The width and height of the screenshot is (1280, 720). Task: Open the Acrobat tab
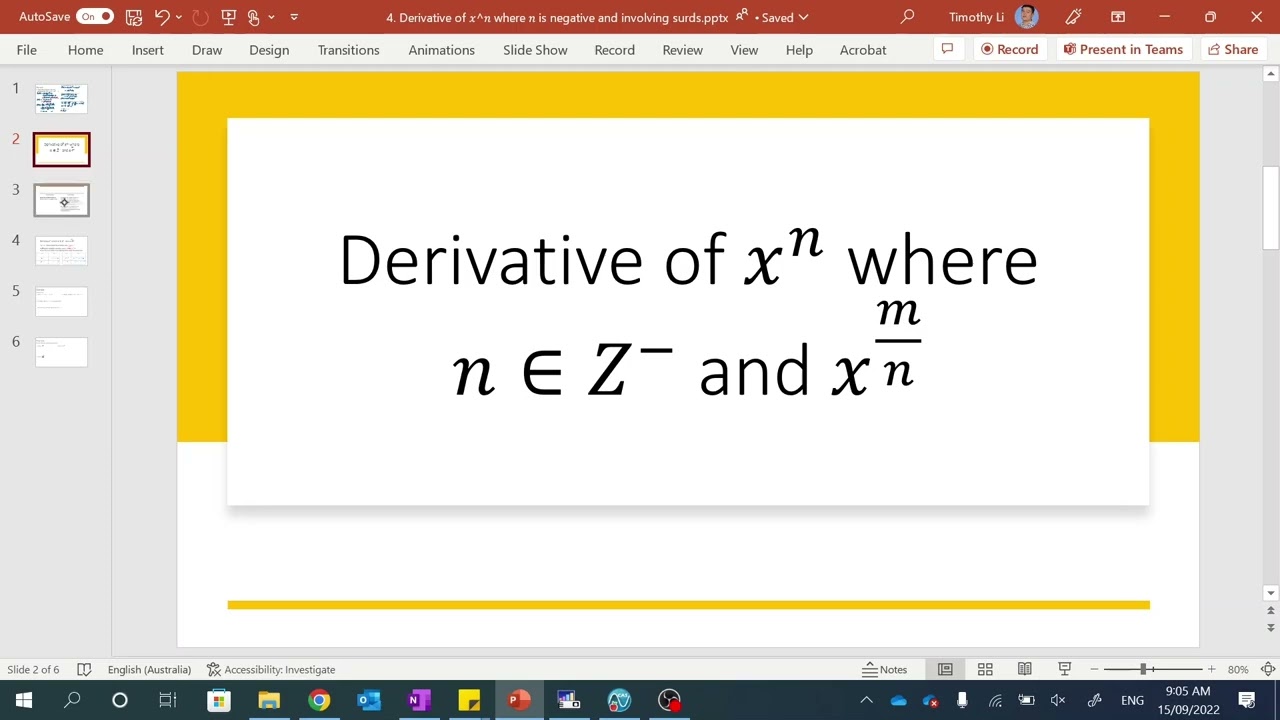863,50
